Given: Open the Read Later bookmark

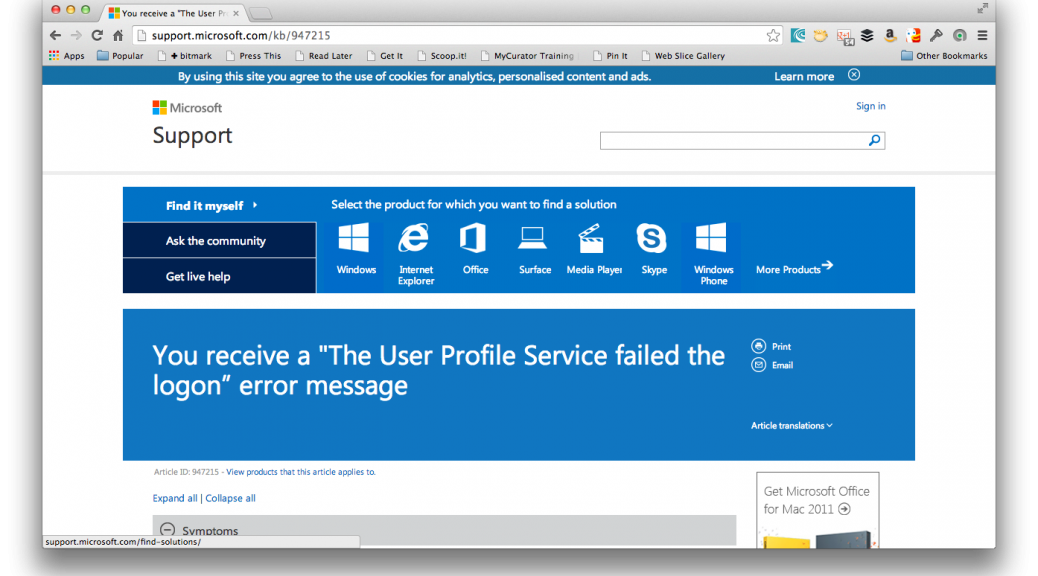Looking at the screenshot, I should pos(324,56).
